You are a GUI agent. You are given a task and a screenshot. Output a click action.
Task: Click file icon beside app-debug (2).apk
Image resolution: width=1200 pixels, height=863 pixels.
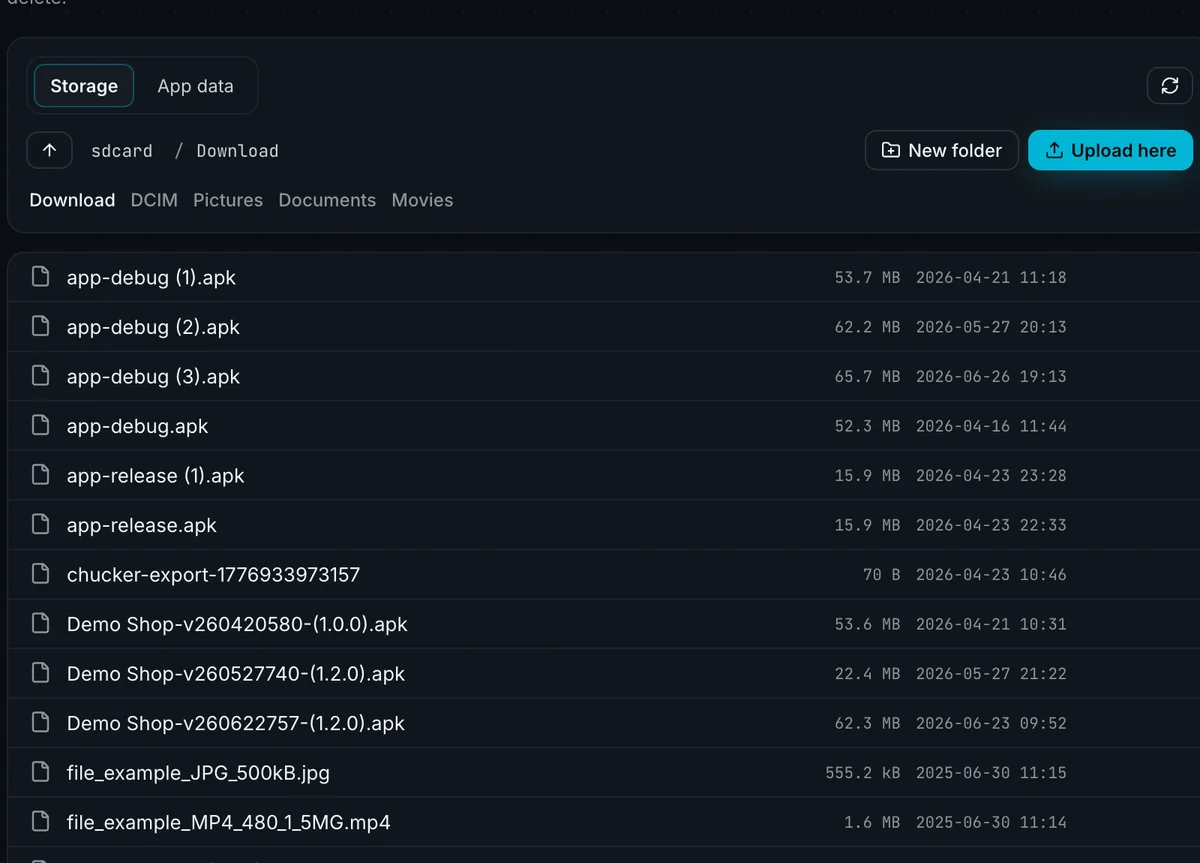40,327
